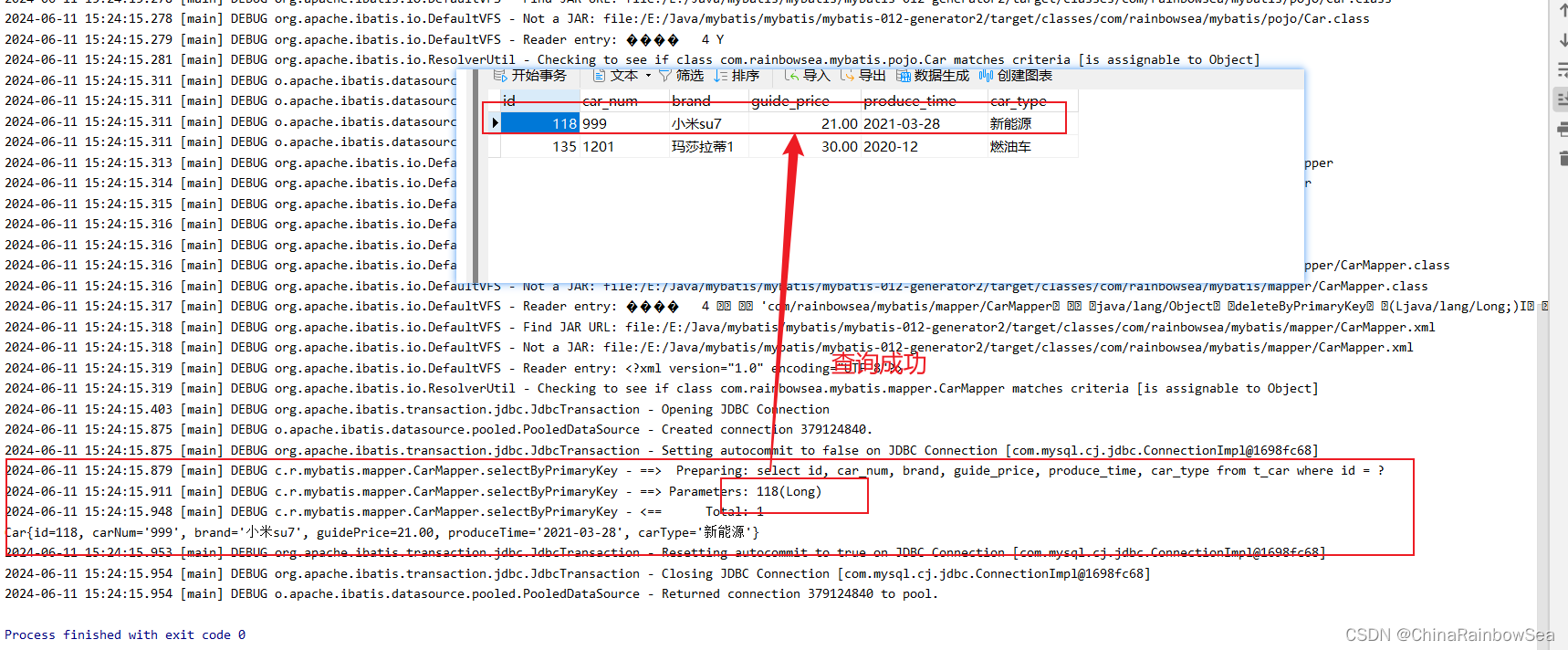The height and width of the screenshot is (650, 1568).
Task: Click the 'Setting autocommit to false' log line
Action: pyautogui.click(x=662, y=450)
